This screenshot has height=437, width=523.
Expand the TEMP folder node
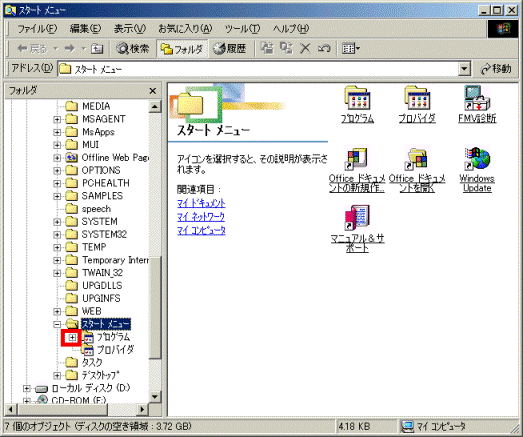point(57,248)
